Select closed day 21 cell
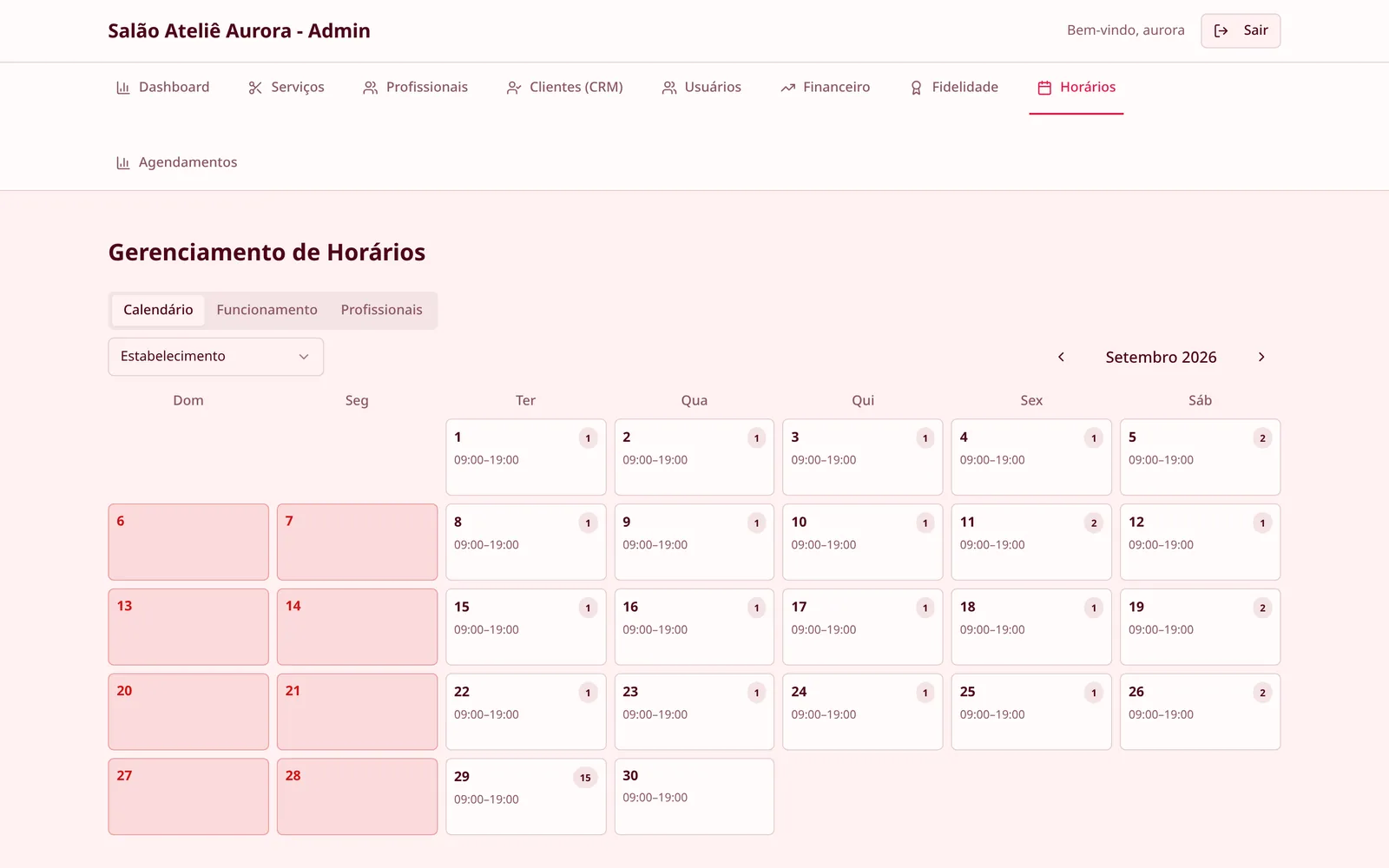 357,713
